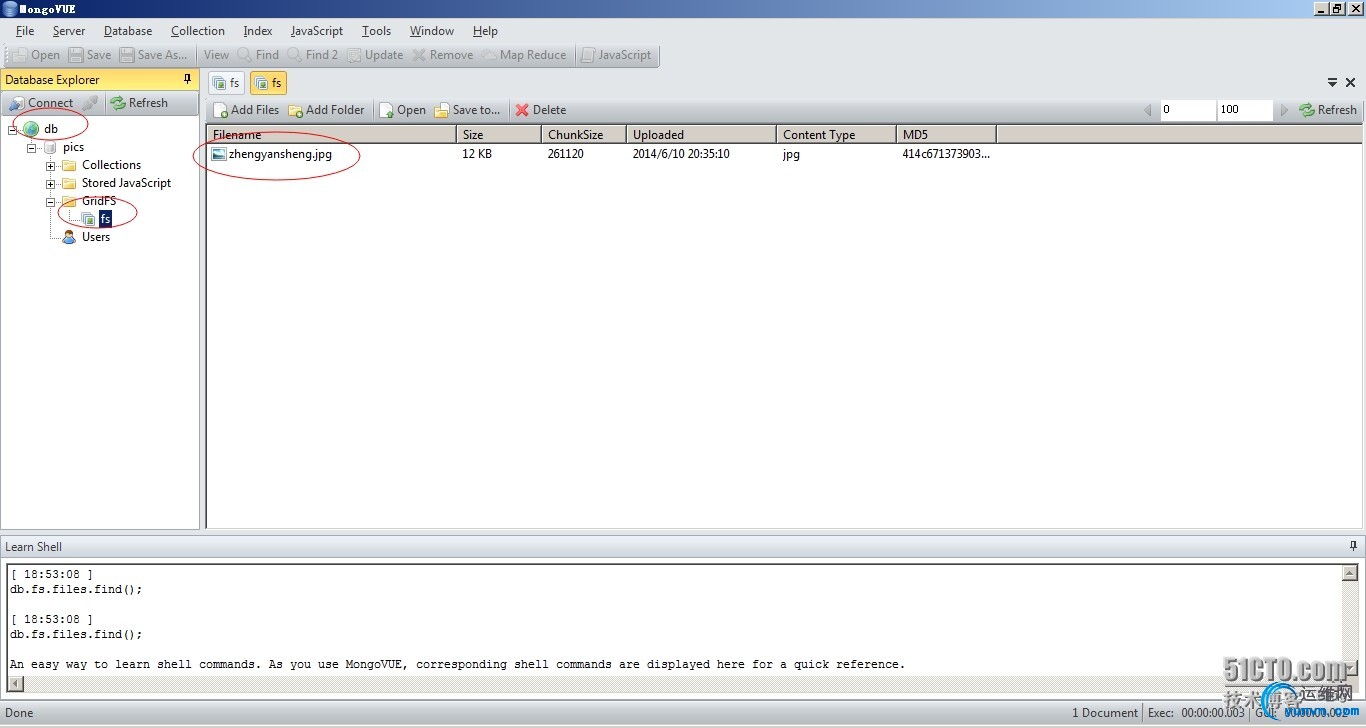Screen dimensions: 1366x728
Task: Open the Tools menu
Action: click(376, 31)
